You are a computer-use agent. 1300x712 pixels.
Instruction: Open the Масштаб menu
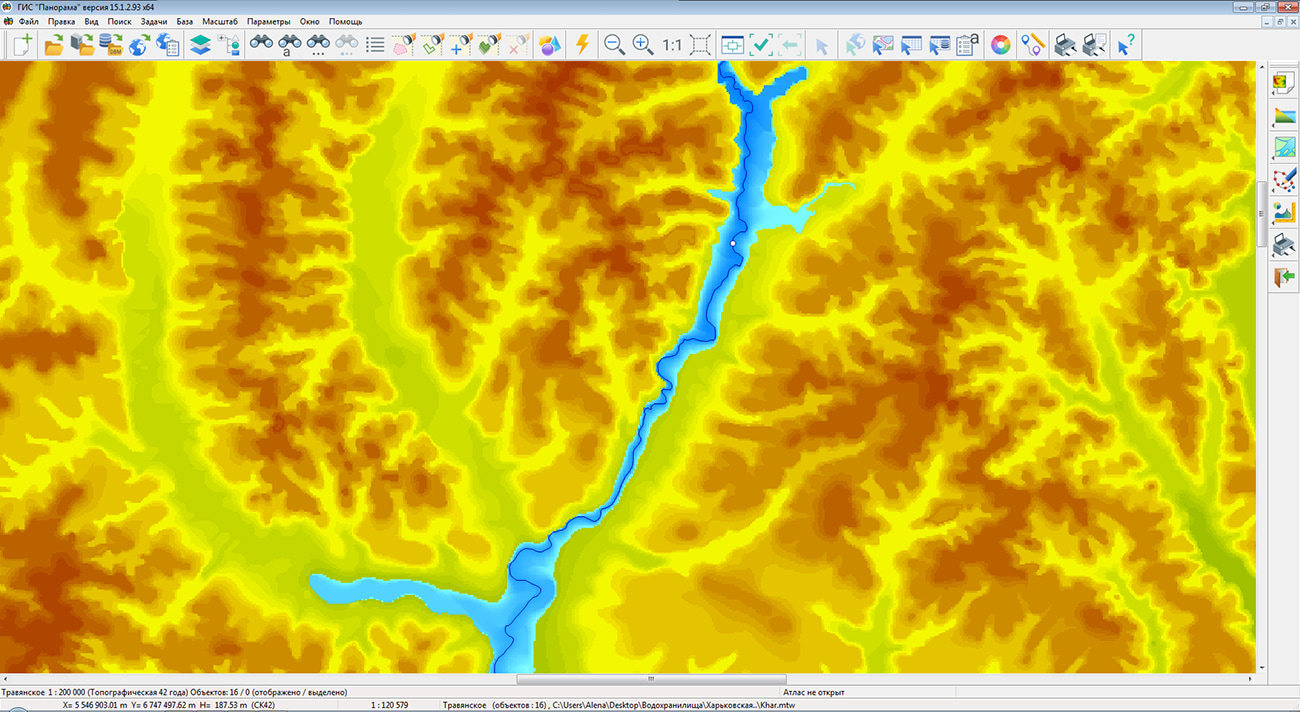(x=220, y=21)
